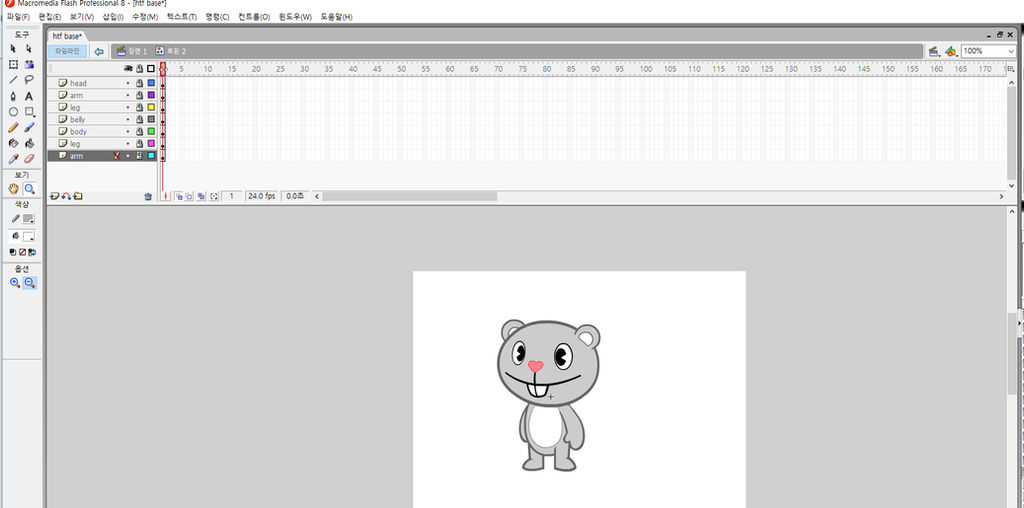Open the 파일(F) menu

[18, 17]
